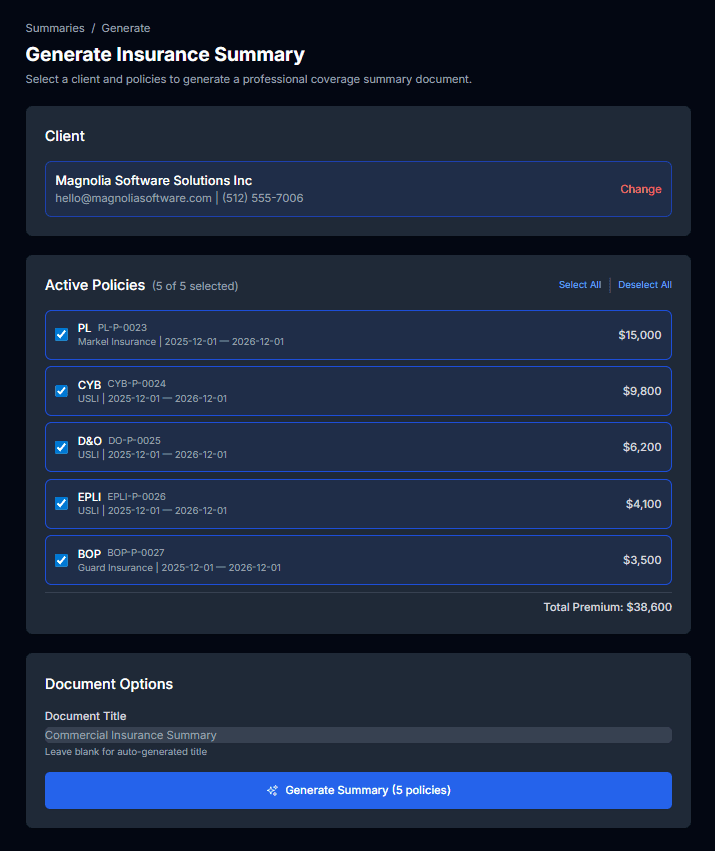Uncheck the BOP policy checkbox
Viewport: 715px width, 851px height.
click(x=61, y=560)
